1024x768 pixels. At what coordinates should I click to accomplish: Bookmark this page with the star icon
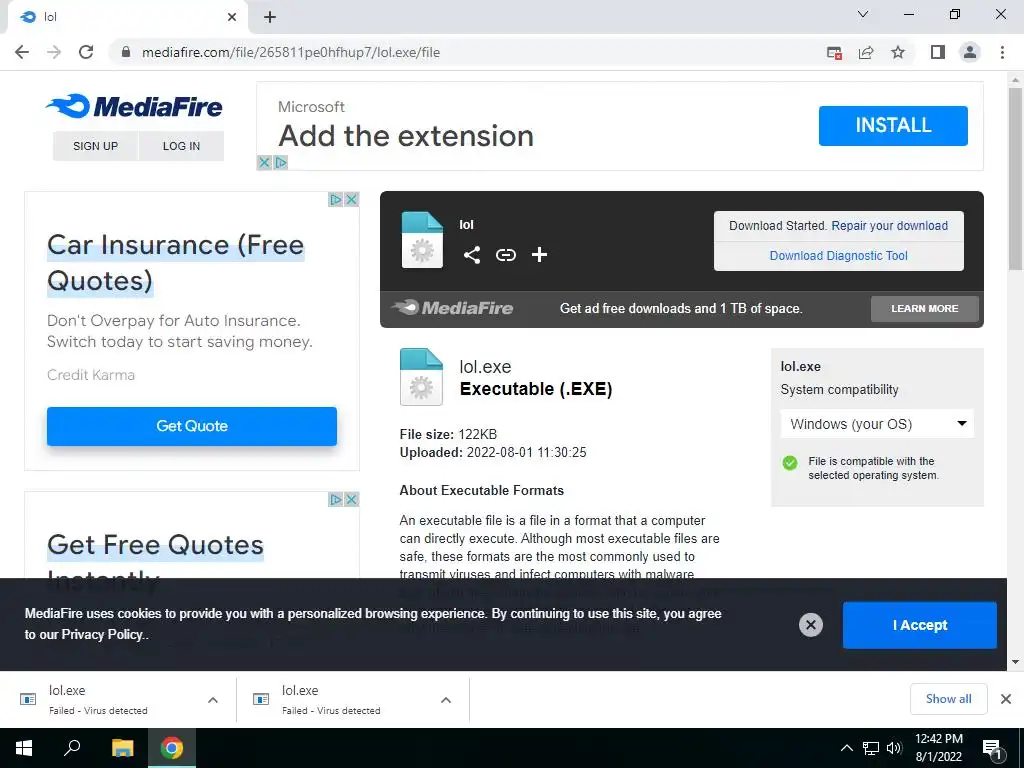point(898,52)
